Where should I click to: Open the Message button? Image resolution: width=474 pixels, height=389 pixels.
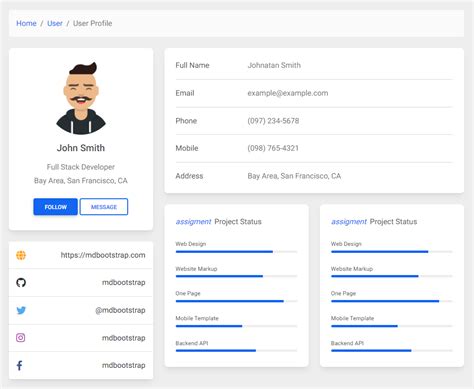(x=104, y=207)
